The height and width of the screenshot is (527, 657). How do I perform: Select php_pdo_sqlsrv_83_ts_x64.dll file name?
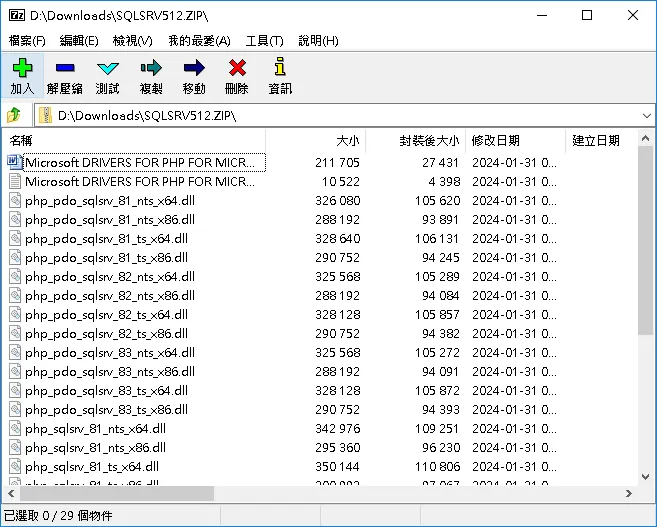(106, 390)
